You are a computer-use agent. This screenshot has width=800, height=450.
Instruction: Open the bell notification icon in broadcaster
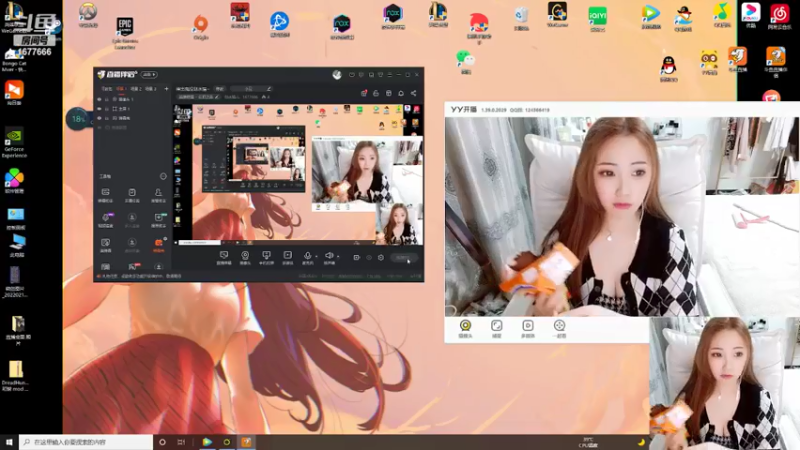[401, 93]
